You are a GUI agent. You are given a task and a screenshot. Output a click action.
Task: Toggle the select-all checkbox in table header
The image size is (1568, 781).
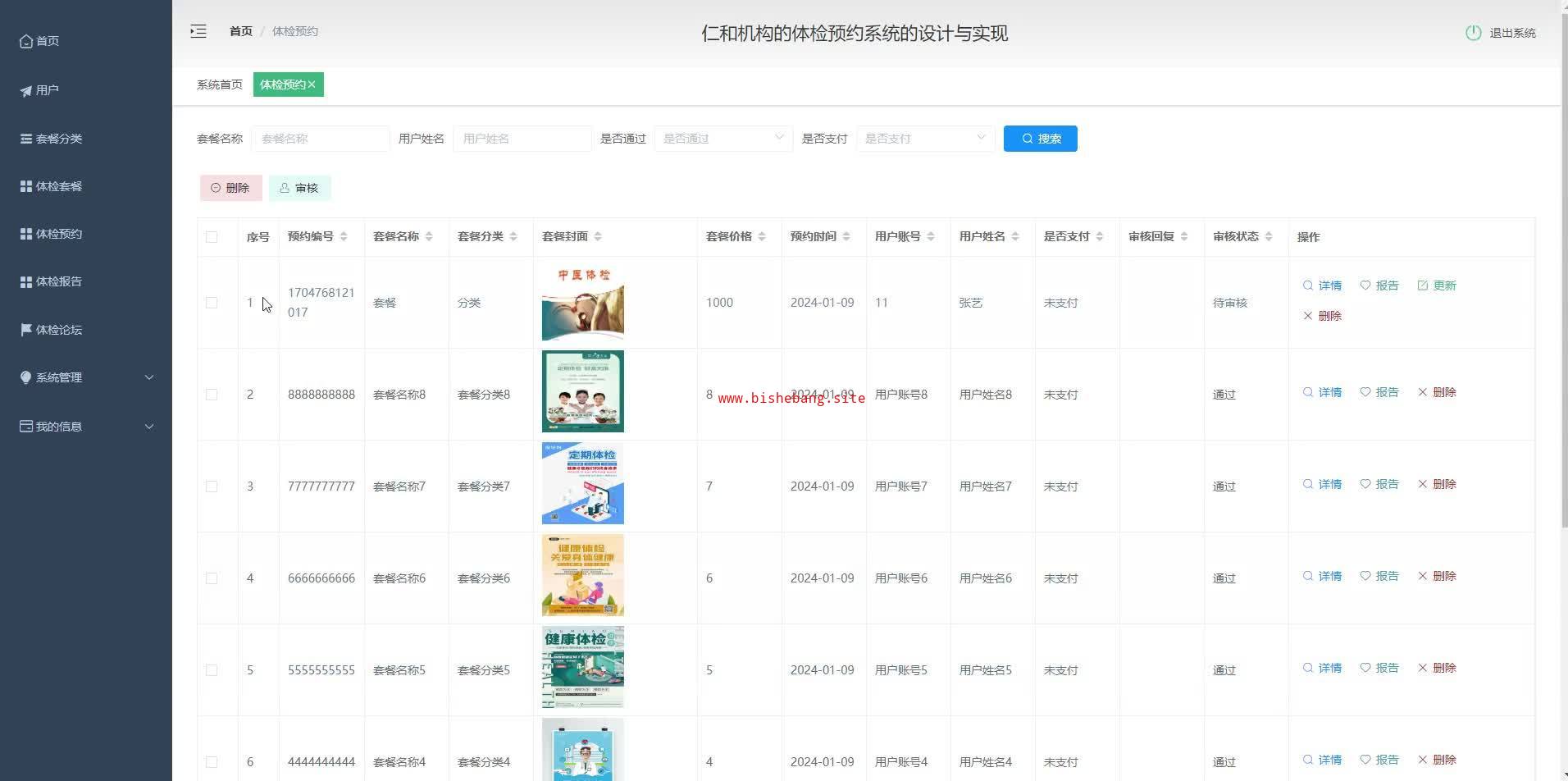pos(212,237)
